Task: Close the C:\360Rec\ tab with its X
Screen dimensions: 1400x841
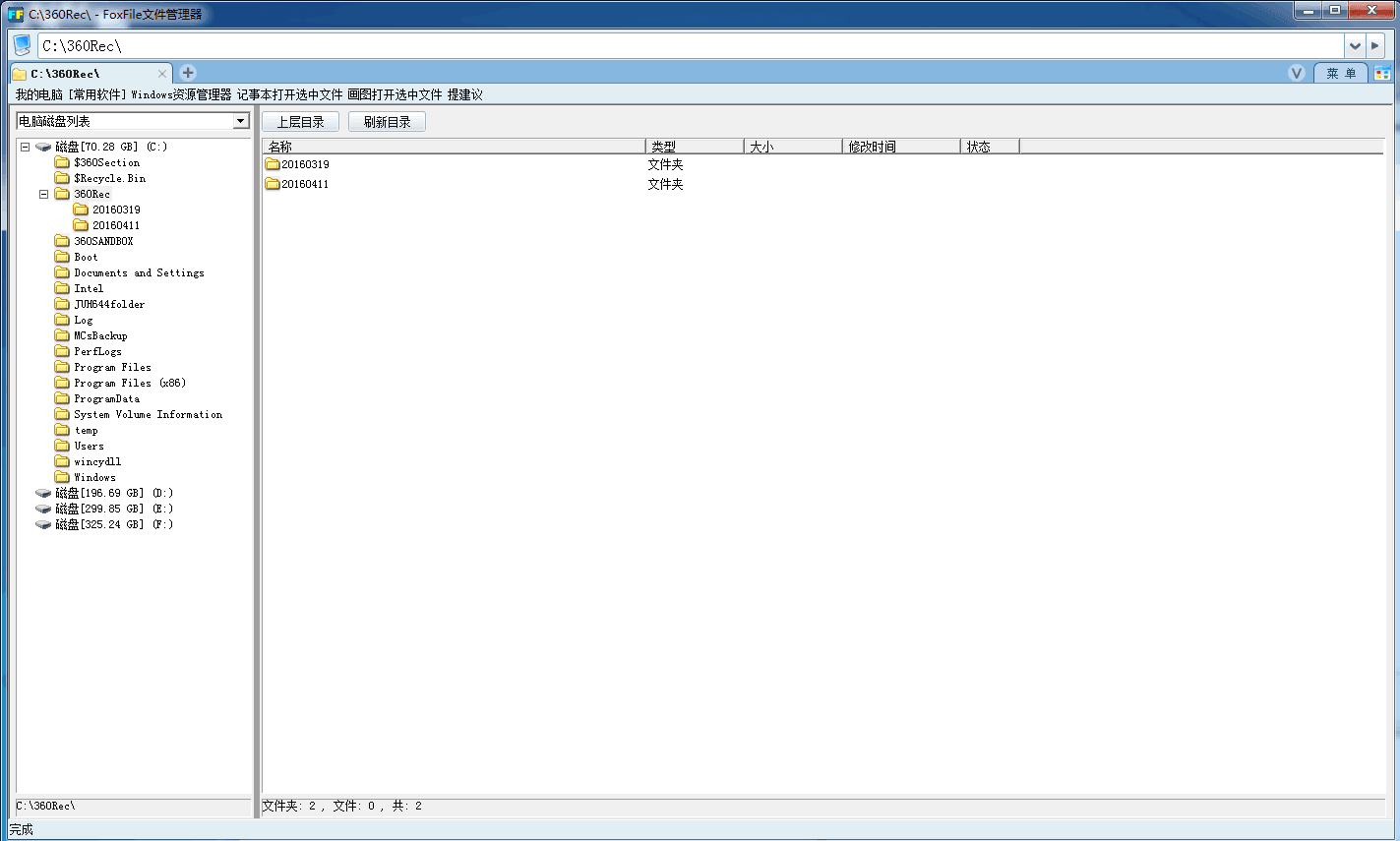Action: (x=162, y=74)
